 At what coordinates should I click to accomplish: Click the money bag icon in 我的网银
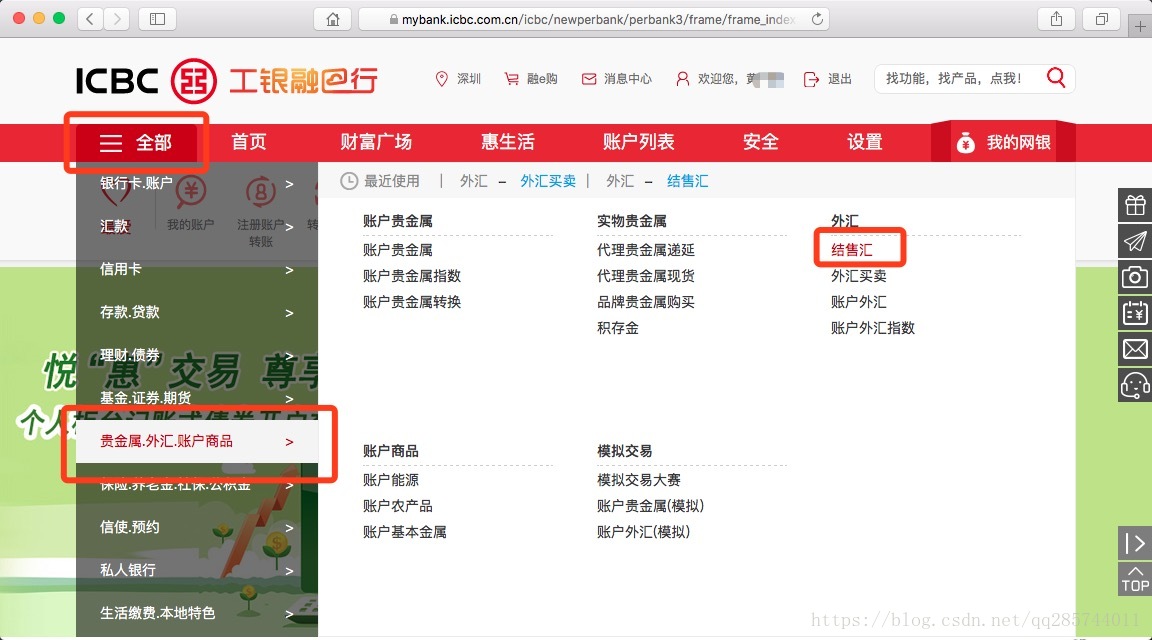coord(965,143)
